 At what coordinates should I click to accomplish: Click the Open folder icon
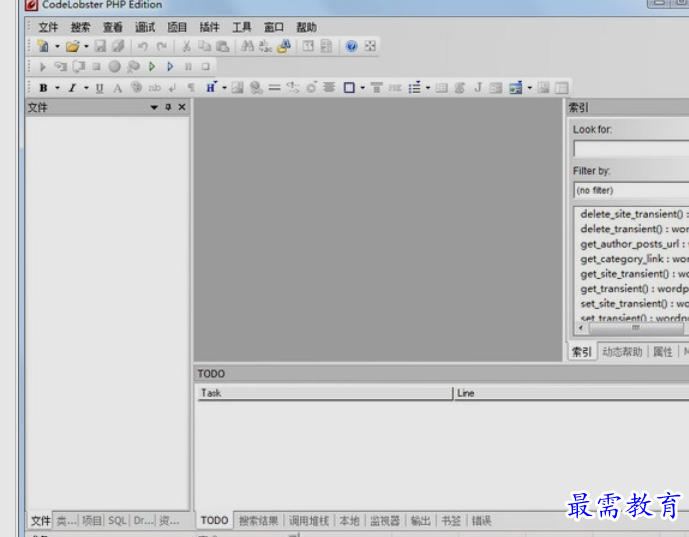73,46
